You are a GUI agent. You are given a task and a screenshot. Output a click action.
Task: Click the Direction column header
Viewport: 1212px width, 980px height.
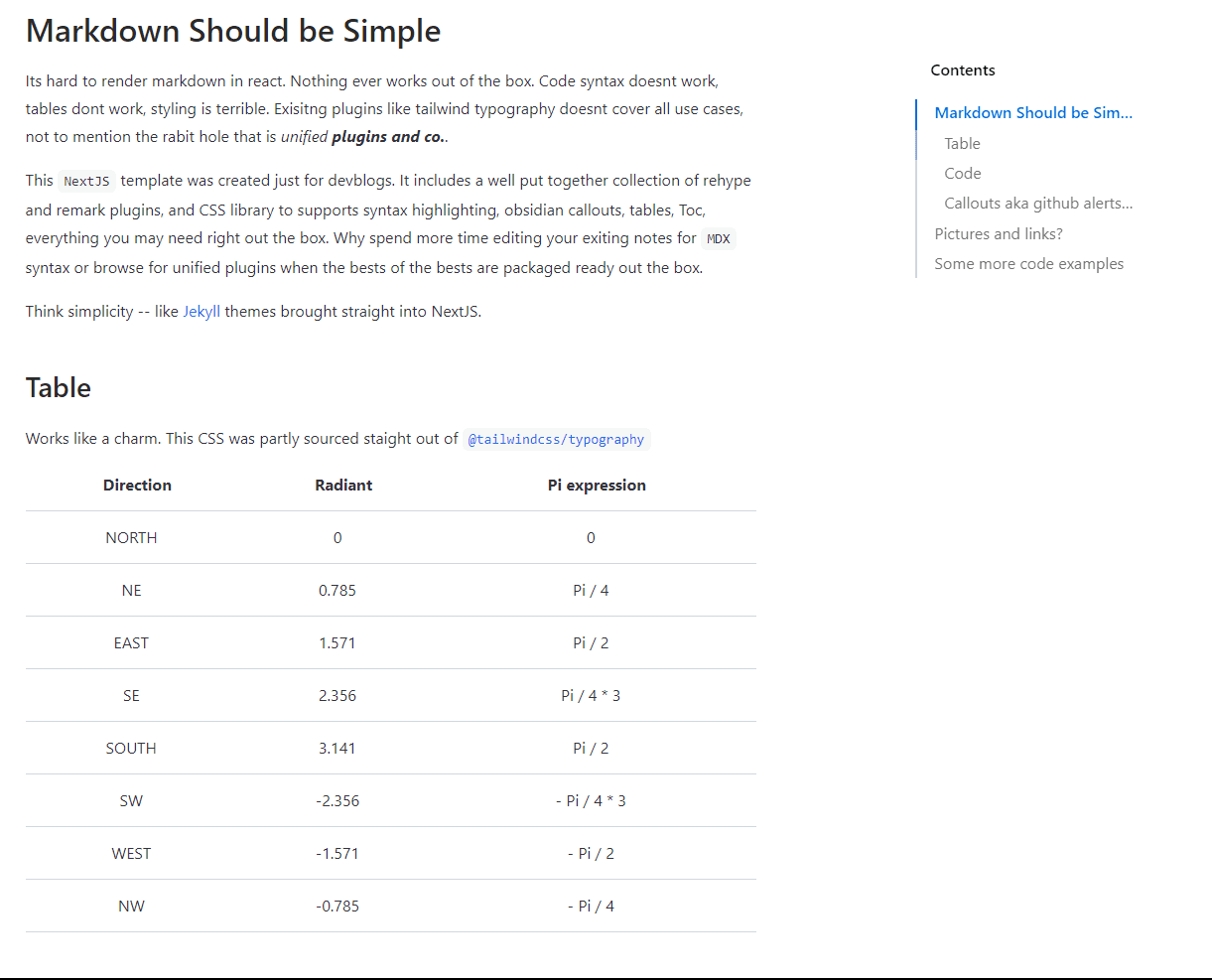137,485
